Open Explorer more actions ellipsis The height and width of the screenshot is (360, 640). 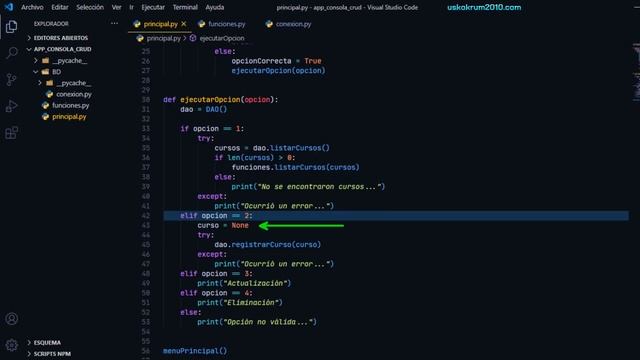pos(114,23)
